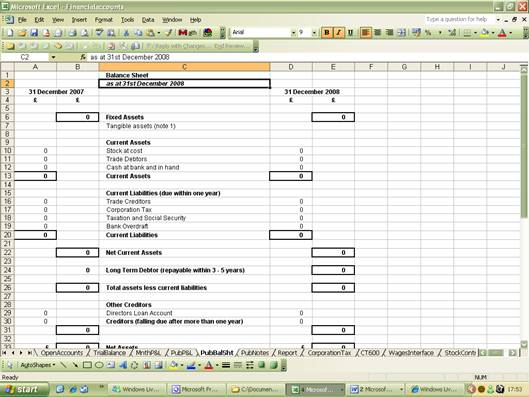Apply Percent style formatting

[x=428, y=32]
